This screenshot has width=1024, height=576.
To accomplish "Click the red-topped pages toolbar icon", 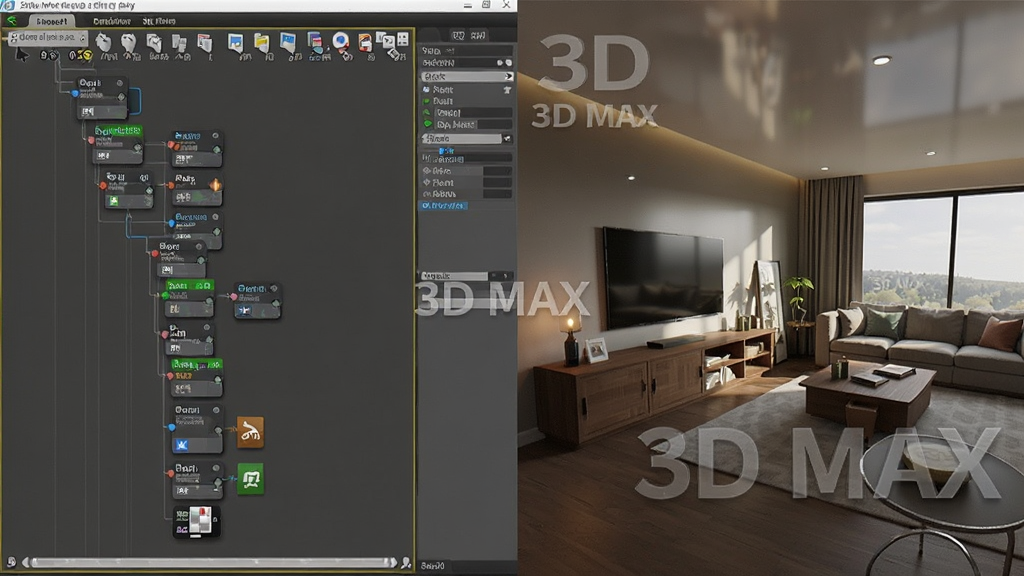I will coord(204,44).
